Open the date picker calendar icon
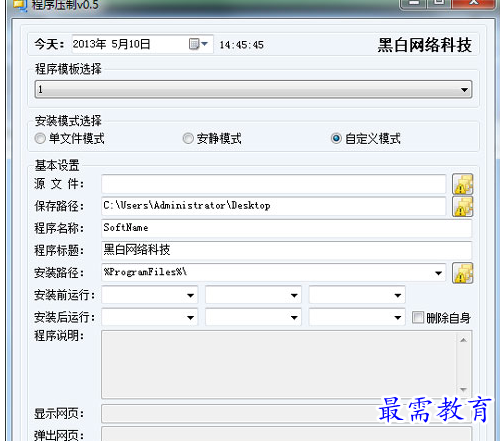 click(198, 44)
